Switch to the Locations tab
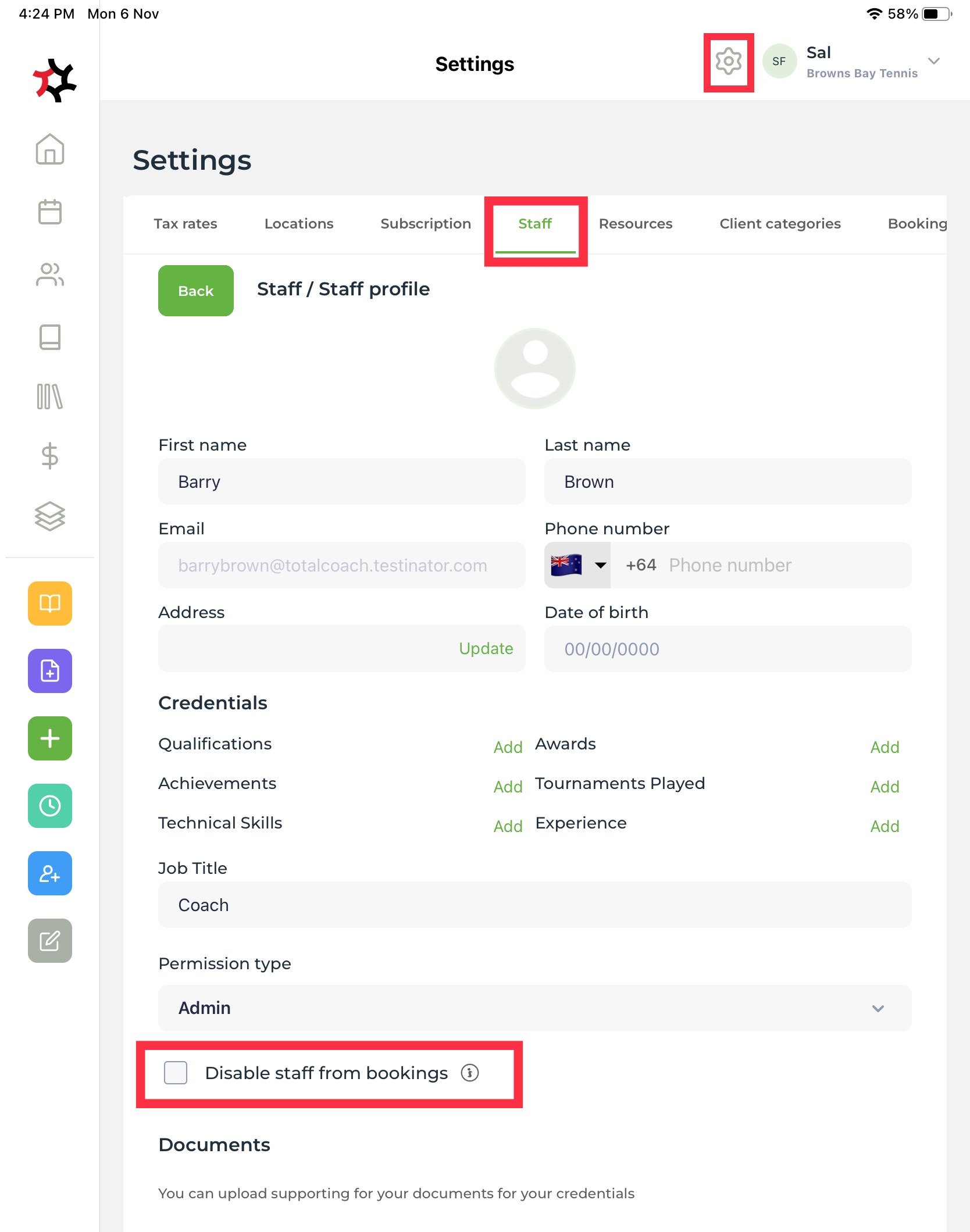The width and height of the screenshot is (970, 1232). pos(299,224)
